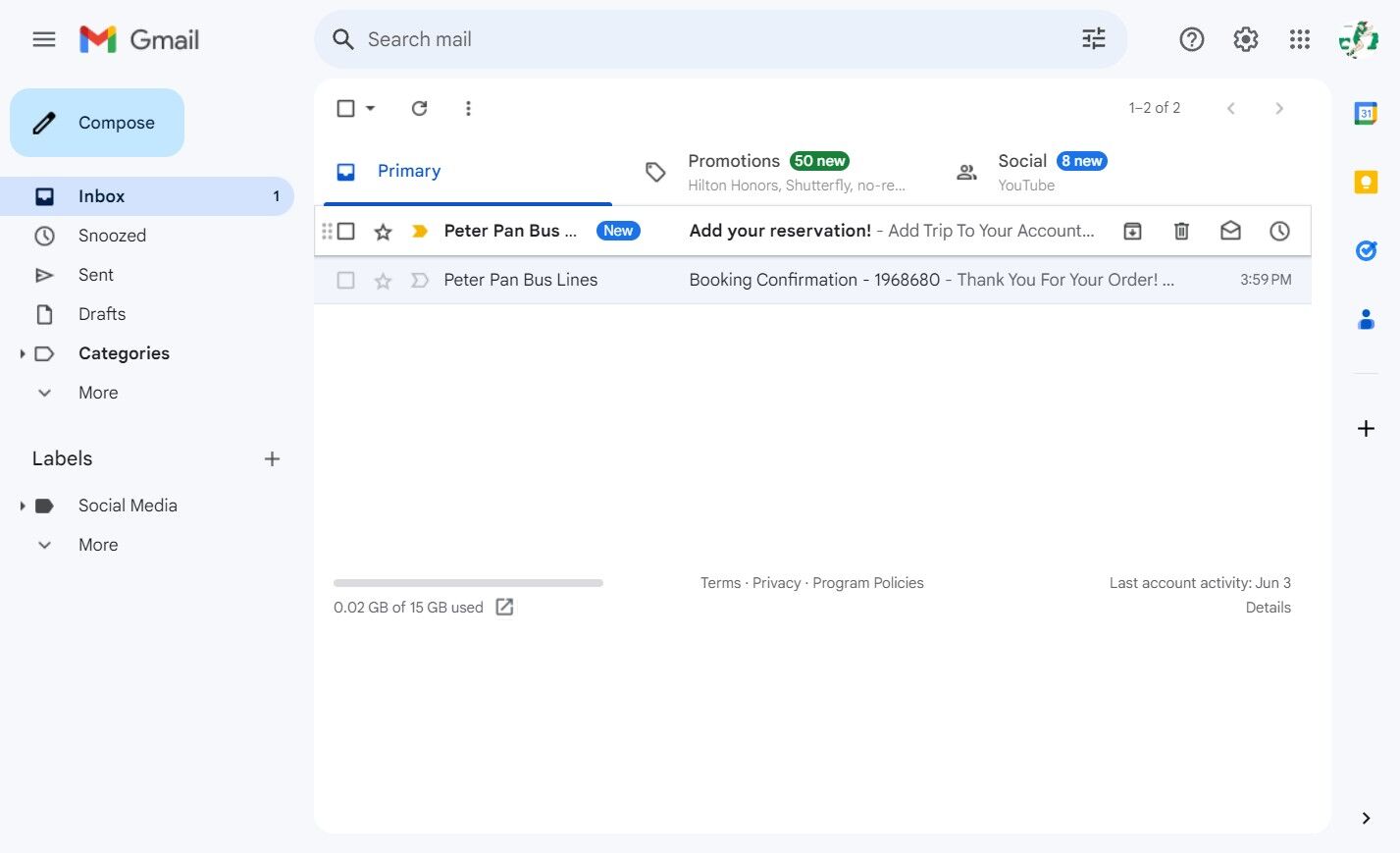Switch to the Primary tab
The image size is (1400, 853).
[x=468, y=172]
